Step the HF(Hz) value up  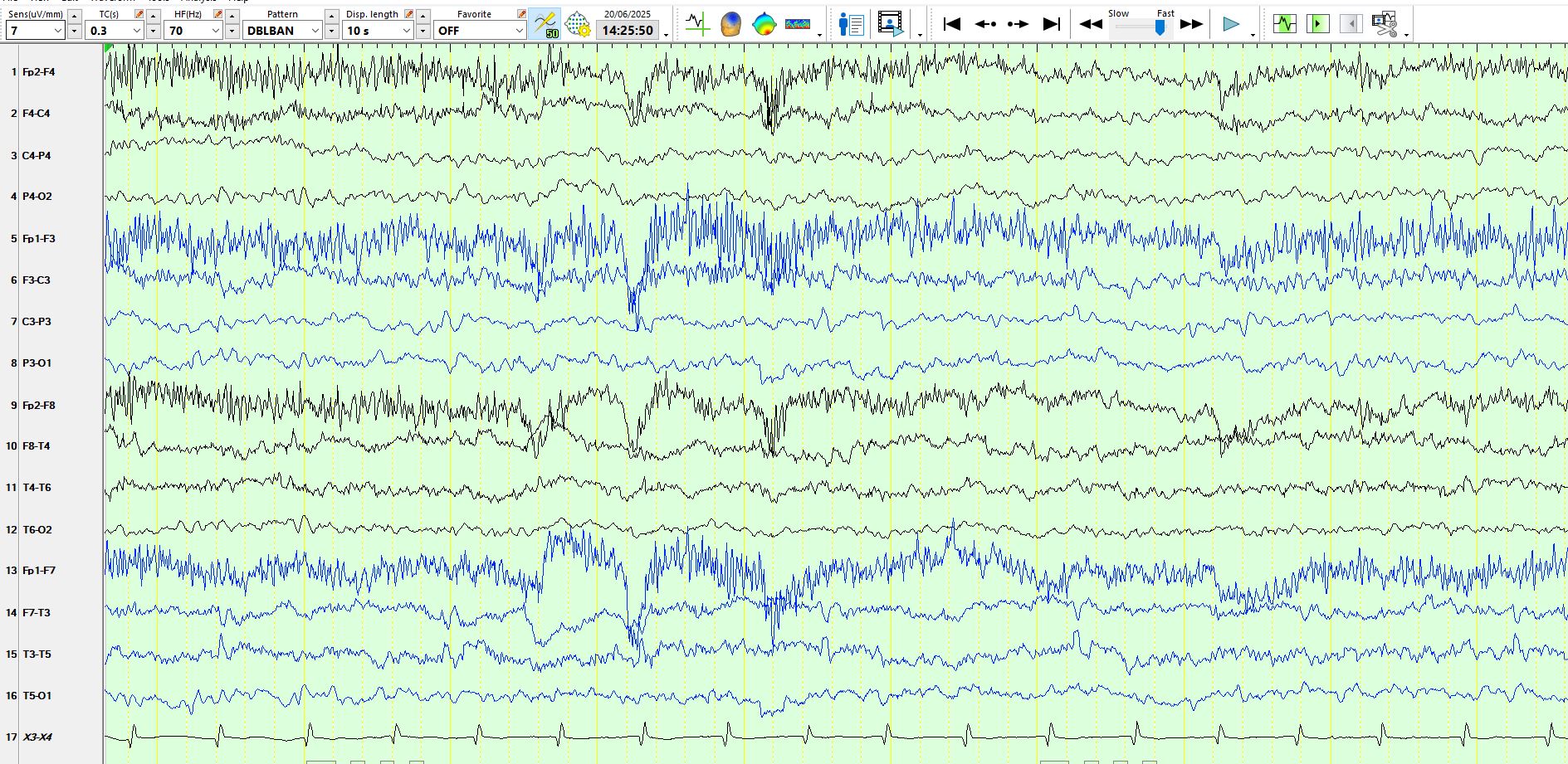[x=232, y=16]
